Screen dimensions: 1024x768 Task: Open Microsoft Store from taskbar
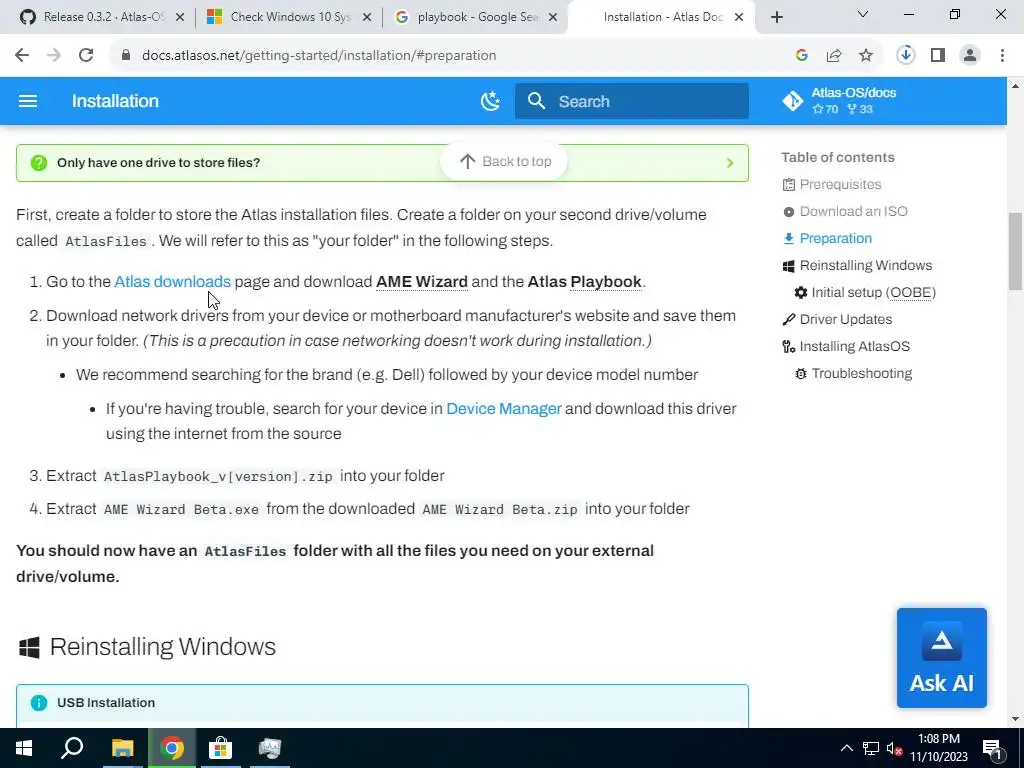221,748
